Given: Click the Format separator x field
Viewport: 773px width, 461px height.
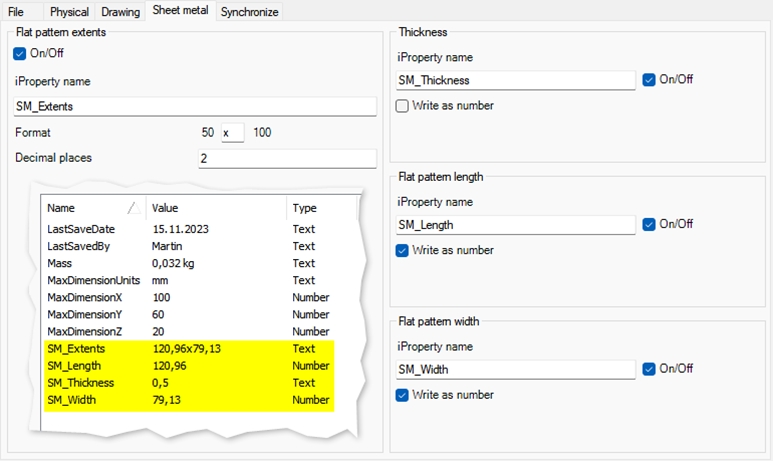Looking at the screenshot, I should [x=232, y=132].
